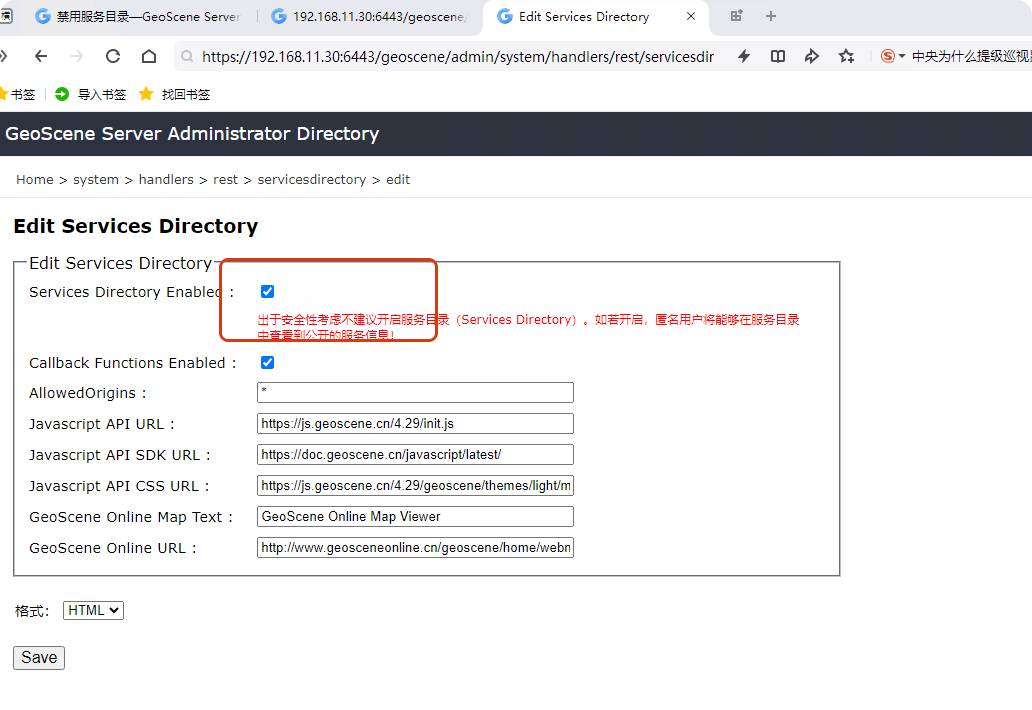The width and height of the screenshot is (1032, 710).
Task: Click the share arrow icon
Action: pos(812,57)
